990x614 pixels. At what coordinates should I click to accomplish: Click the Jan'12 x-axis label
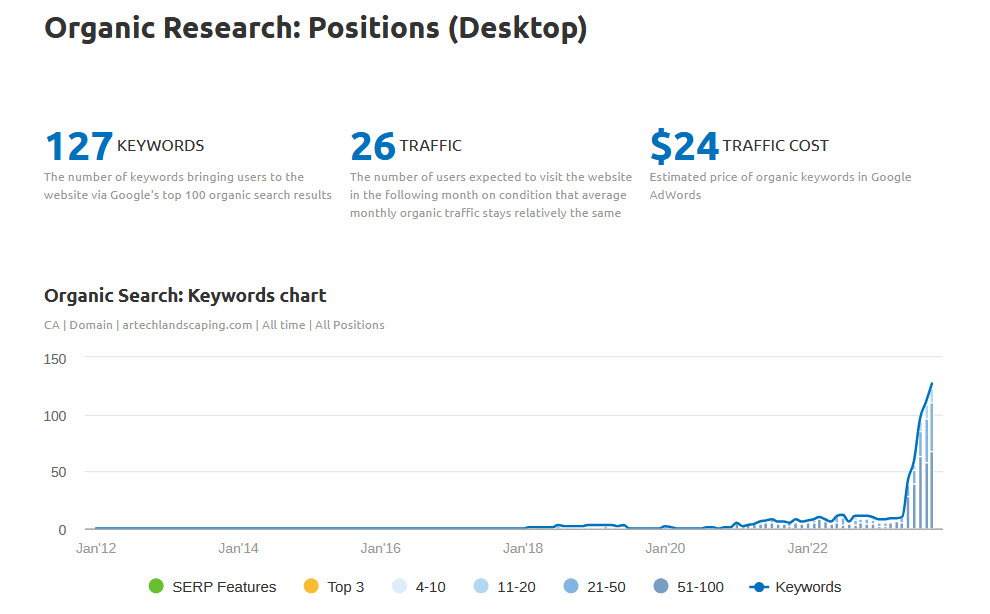click(x=96, y=548)
